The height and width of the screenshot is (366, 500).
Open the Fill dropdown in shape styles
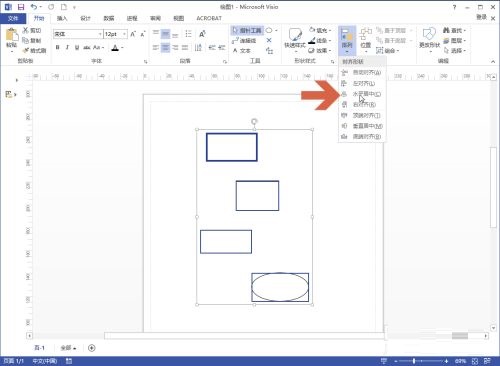coord(320,30)
